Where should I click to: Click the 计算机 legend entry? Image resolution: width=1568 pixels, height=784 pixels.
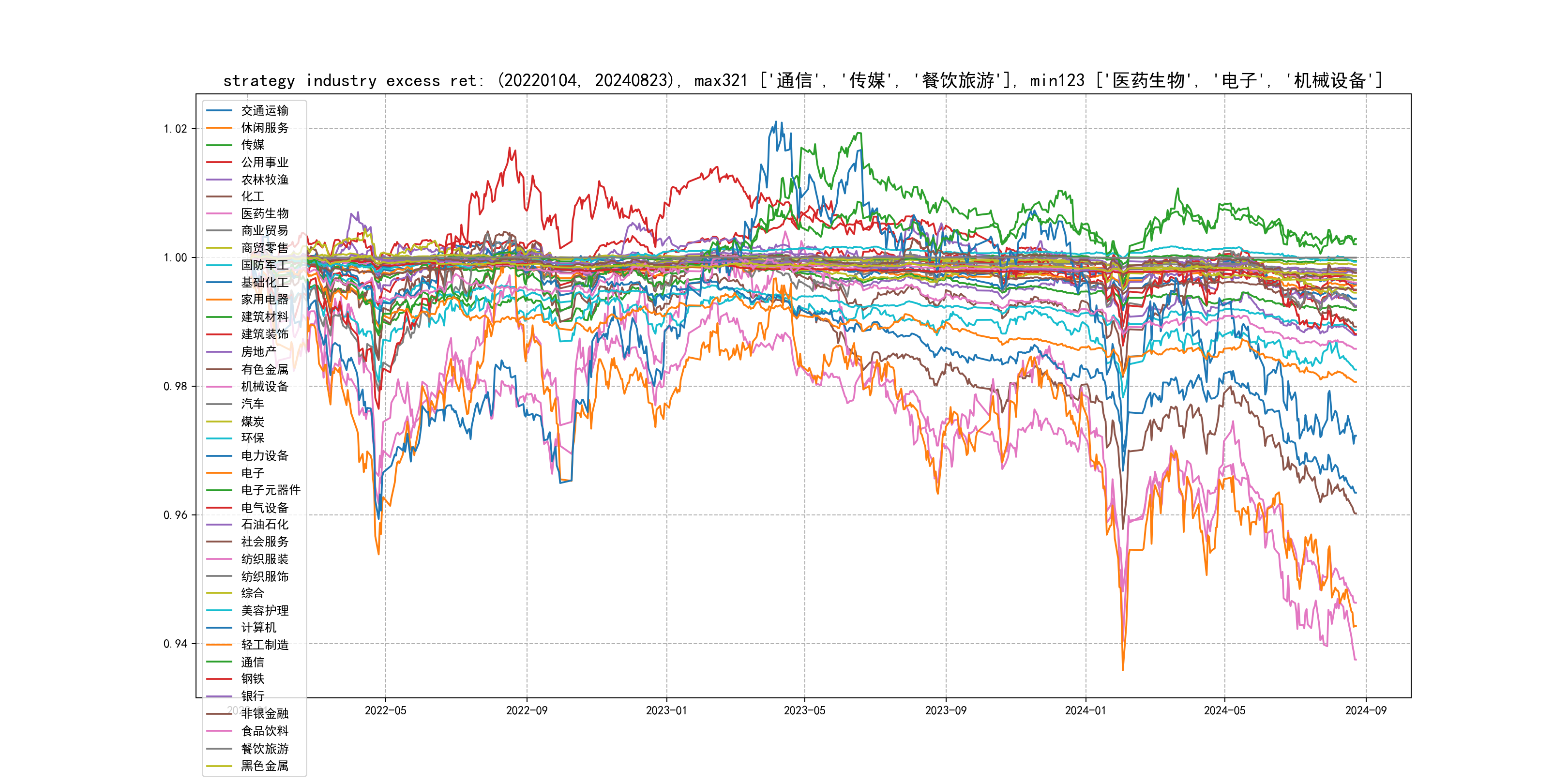click(x=258, y=628)
